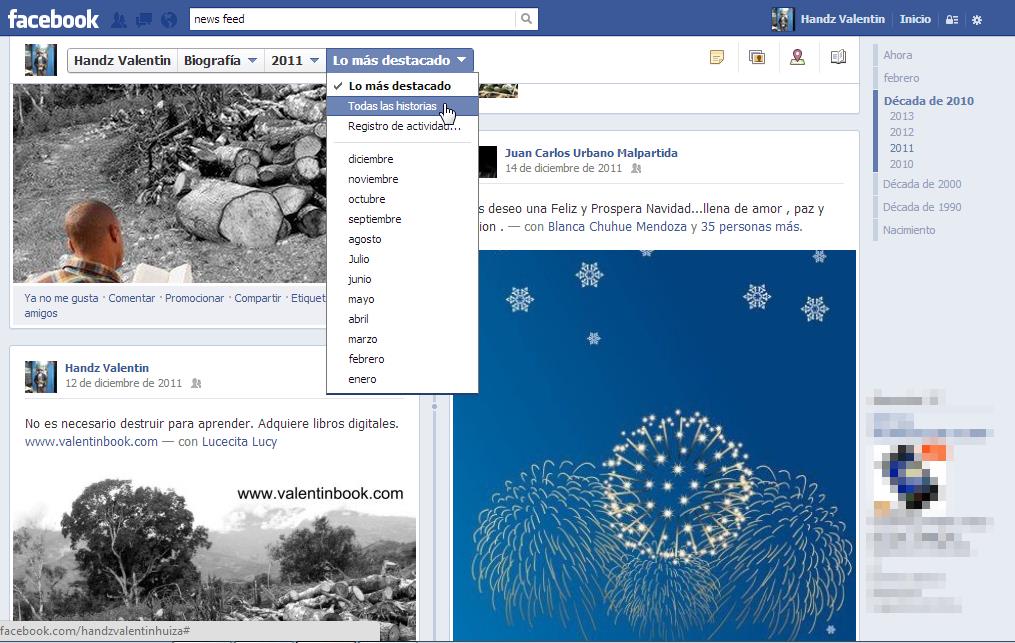This screenshot has height=643, width=1015.
Task: Click the photo icon in timeline bar
Action: (x=757, y=58)
